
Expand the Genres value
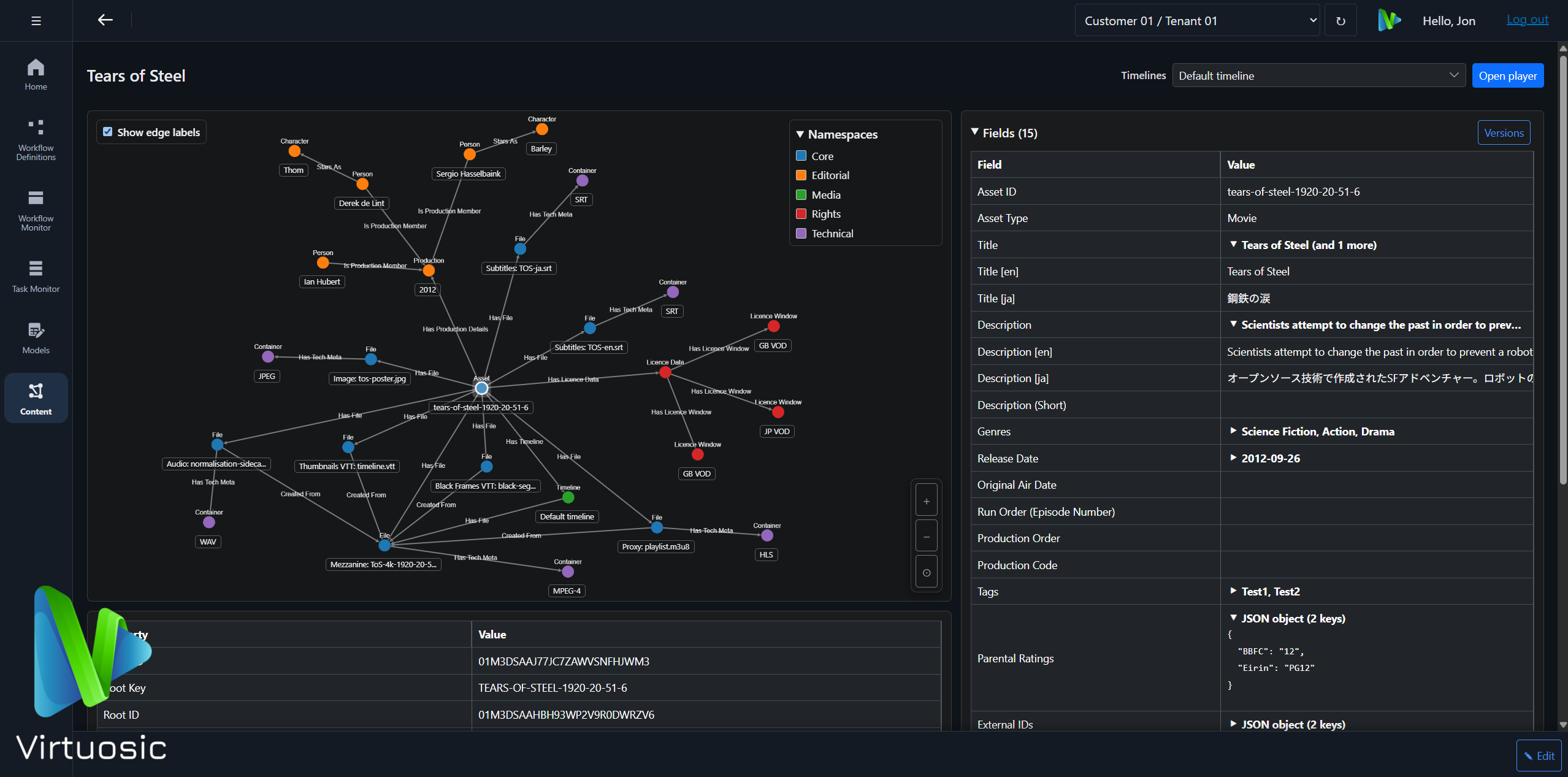click(1233, 431)
